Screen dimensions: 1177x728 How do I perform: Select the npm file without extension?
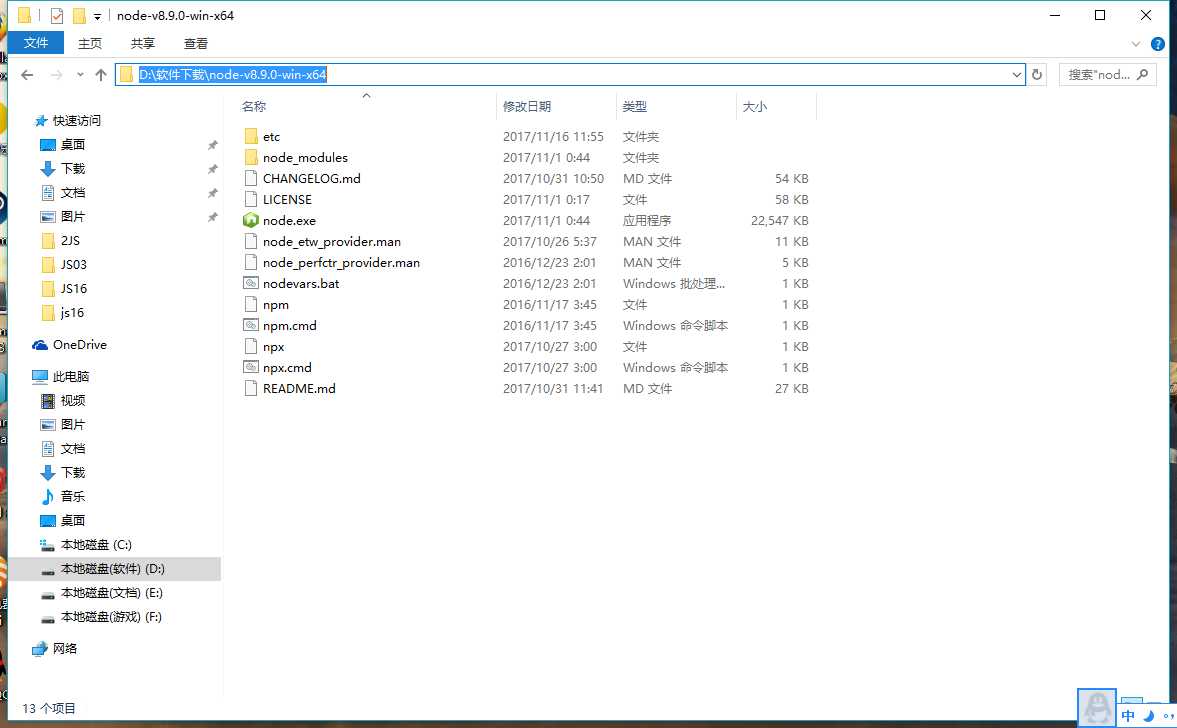pos(275,305)
